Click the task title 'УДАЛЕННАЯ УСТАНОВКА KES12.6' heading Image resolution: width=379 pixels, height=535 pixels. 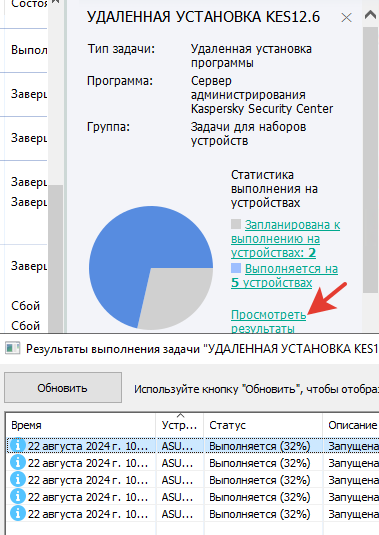(203, 17)
